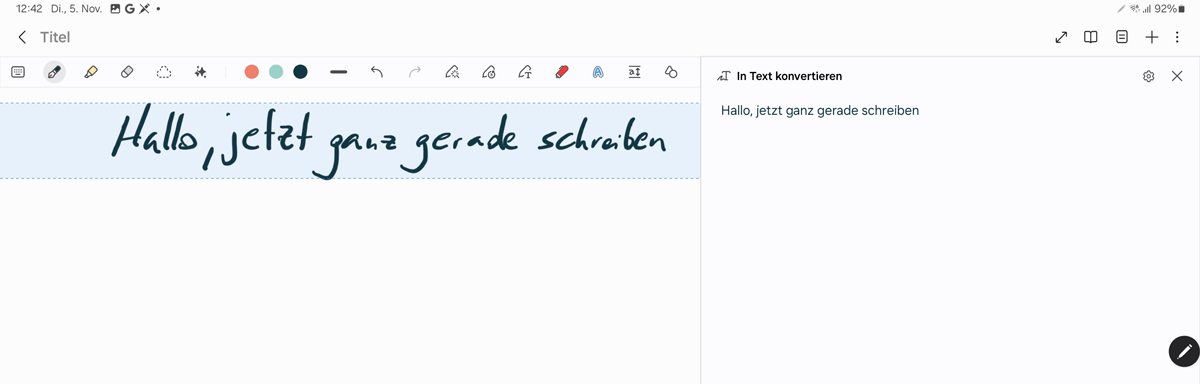The width and height of the screenshot is (1200, 384).
Task: Undo the last stroke
Action: [377, 72]
